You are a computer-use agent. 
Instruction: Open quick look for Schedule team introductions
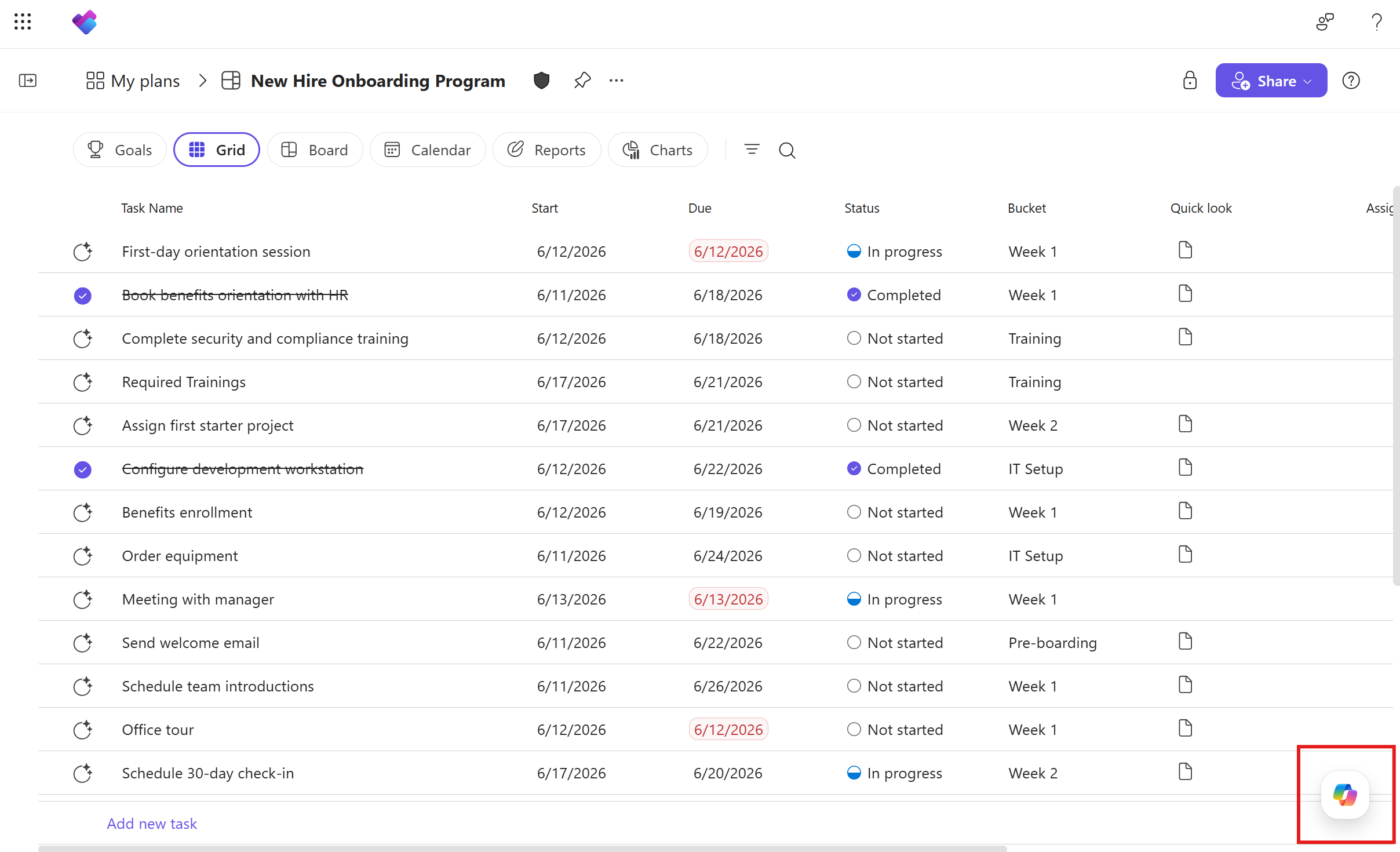click(1185, 685)
